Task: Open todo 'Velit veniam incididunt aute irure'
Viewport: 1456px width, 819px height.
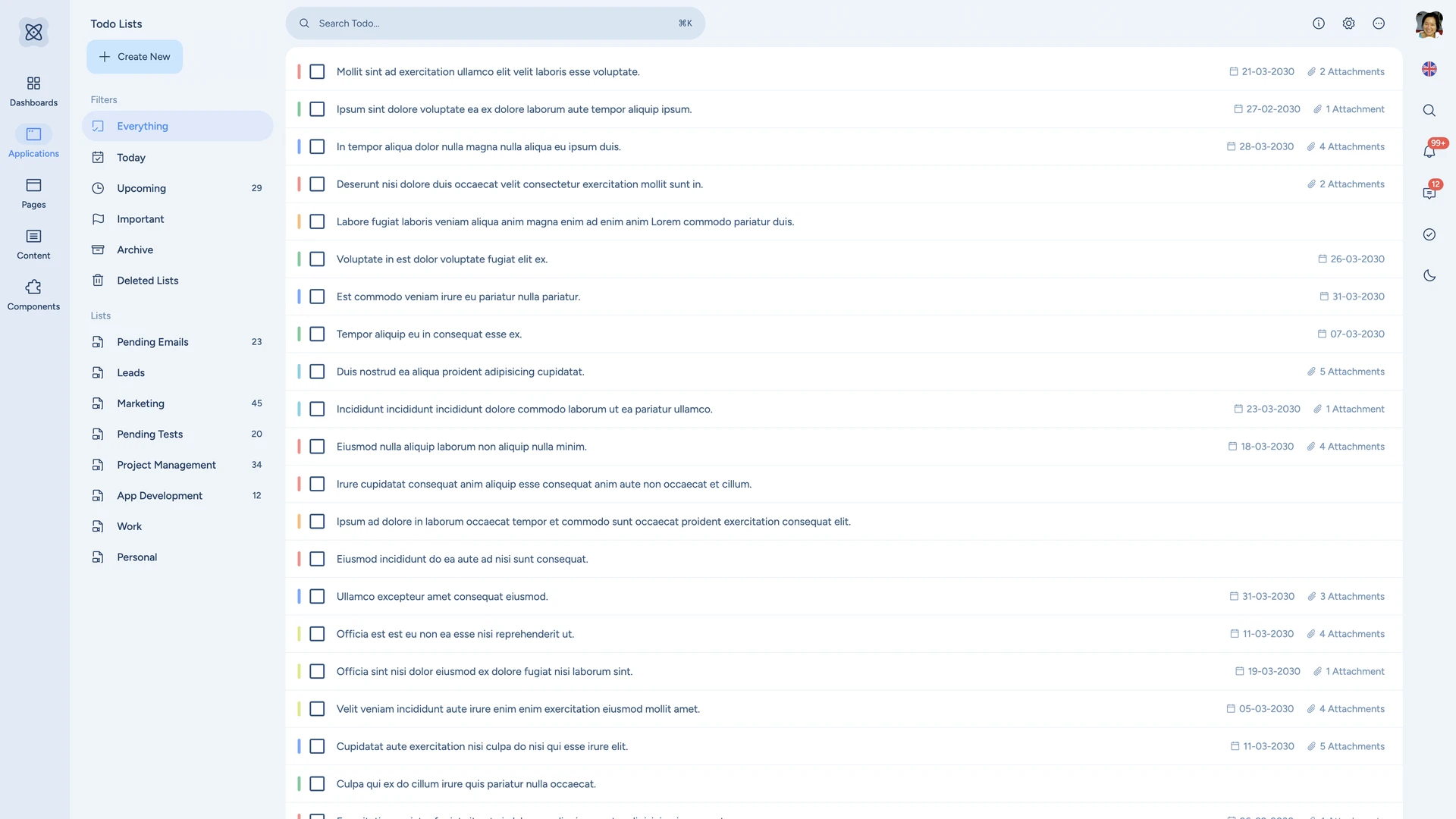Action: [518, 709]
